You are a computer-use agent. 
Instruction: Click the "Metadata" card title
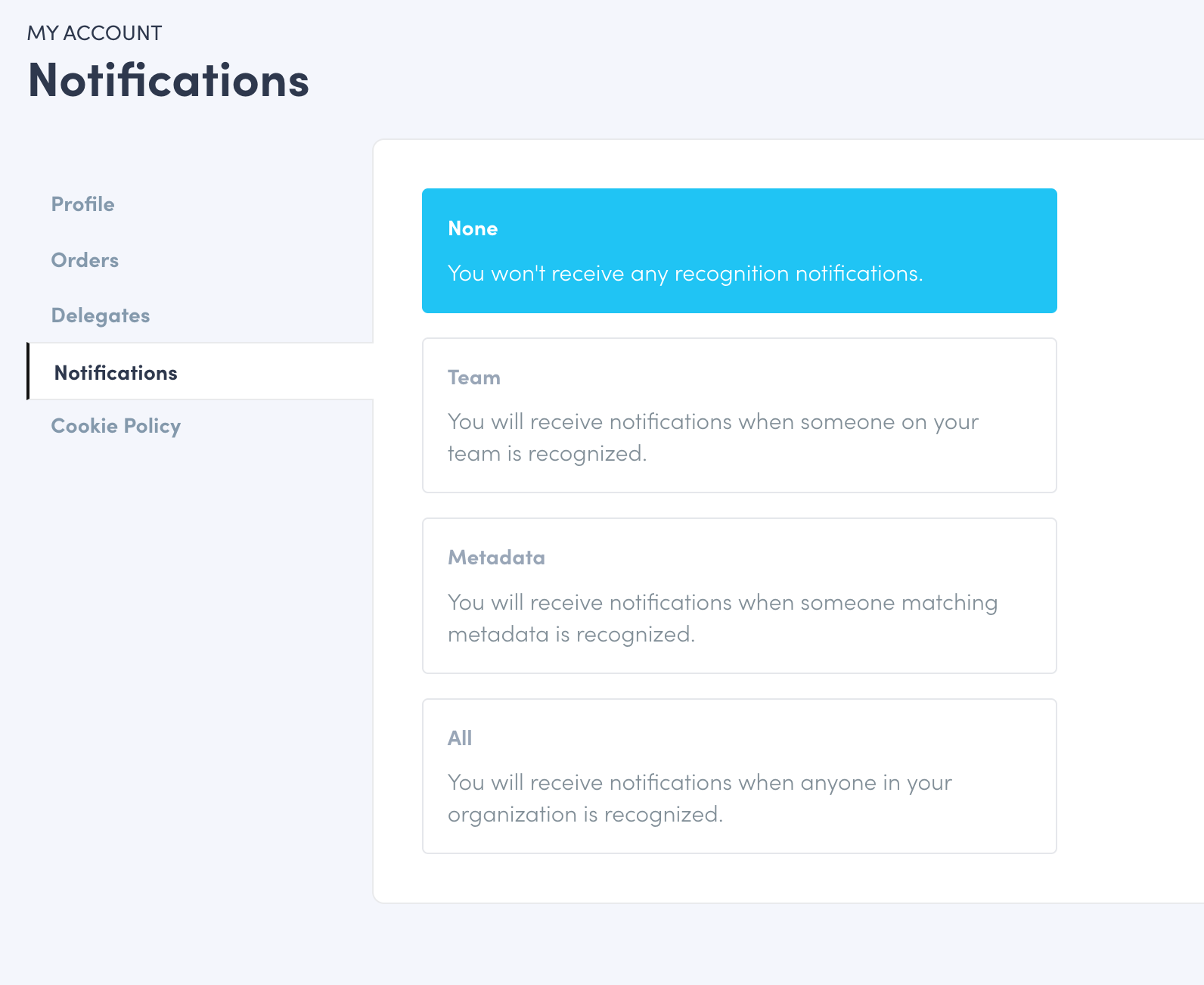coord(496,558)
